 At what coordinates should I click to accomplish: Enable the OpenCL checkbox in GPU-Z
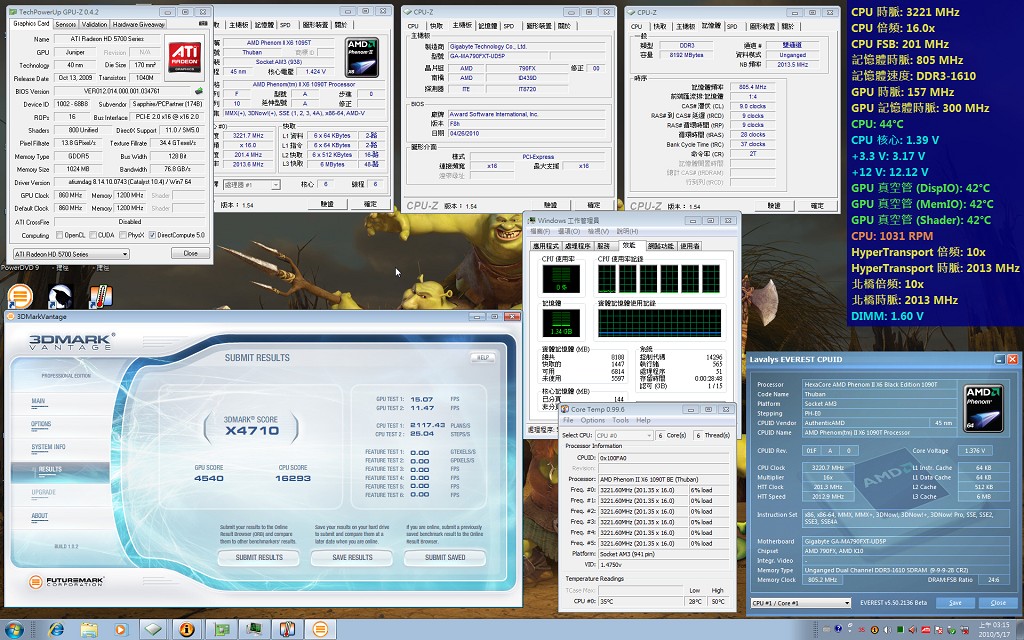click(60, 235)
